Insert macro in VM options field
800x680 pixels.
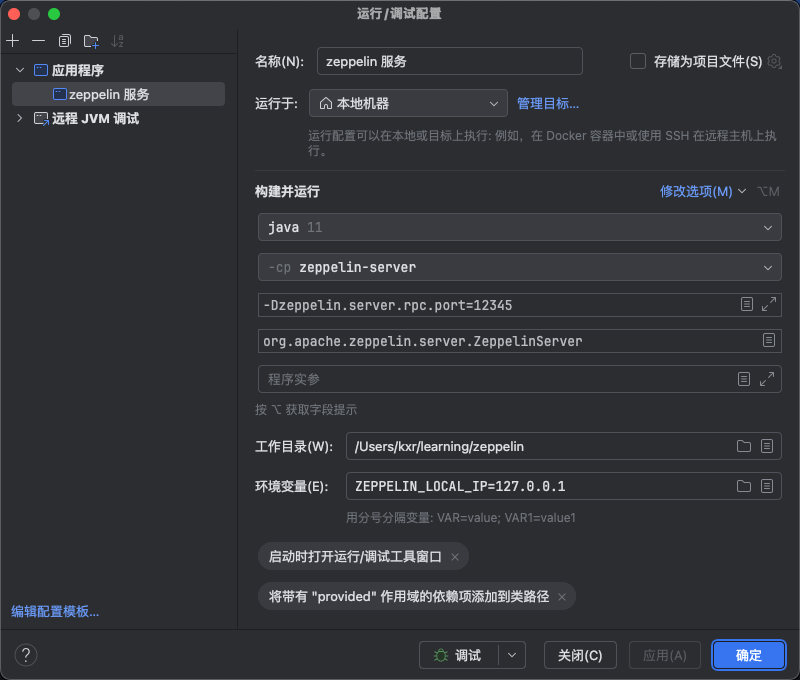coord(746,305)
